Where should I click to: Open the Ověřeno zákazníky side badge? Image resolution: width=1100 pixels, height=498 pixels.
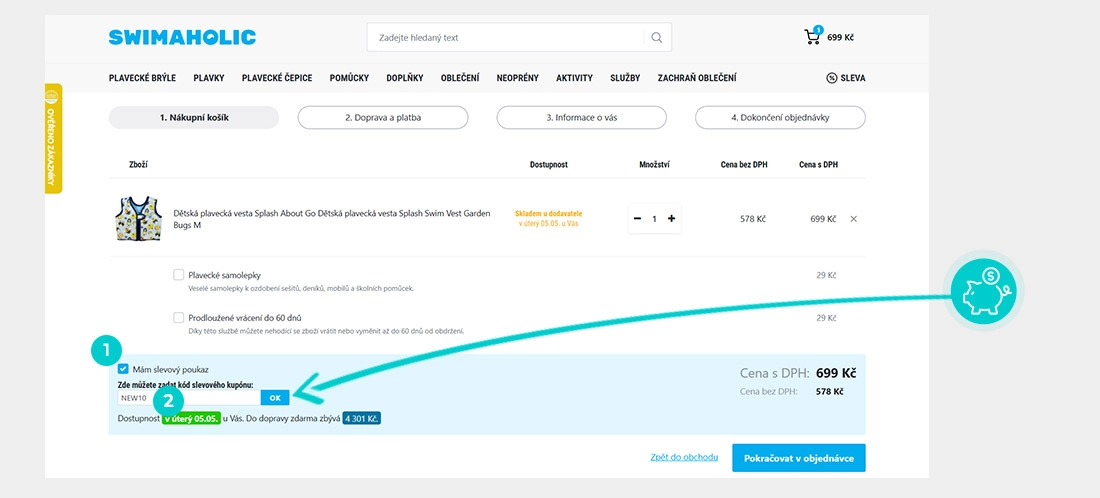coord(53,138)
